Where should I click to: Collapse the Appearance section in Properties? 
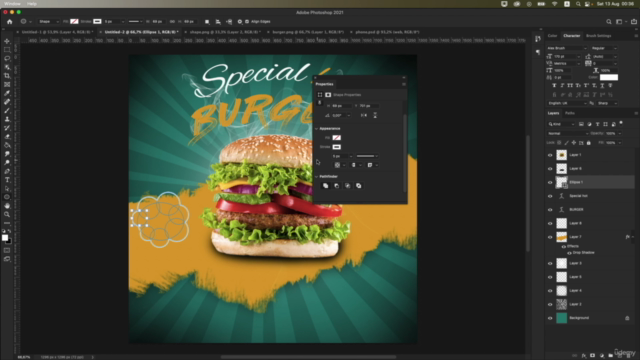click(x=316, y=129)
